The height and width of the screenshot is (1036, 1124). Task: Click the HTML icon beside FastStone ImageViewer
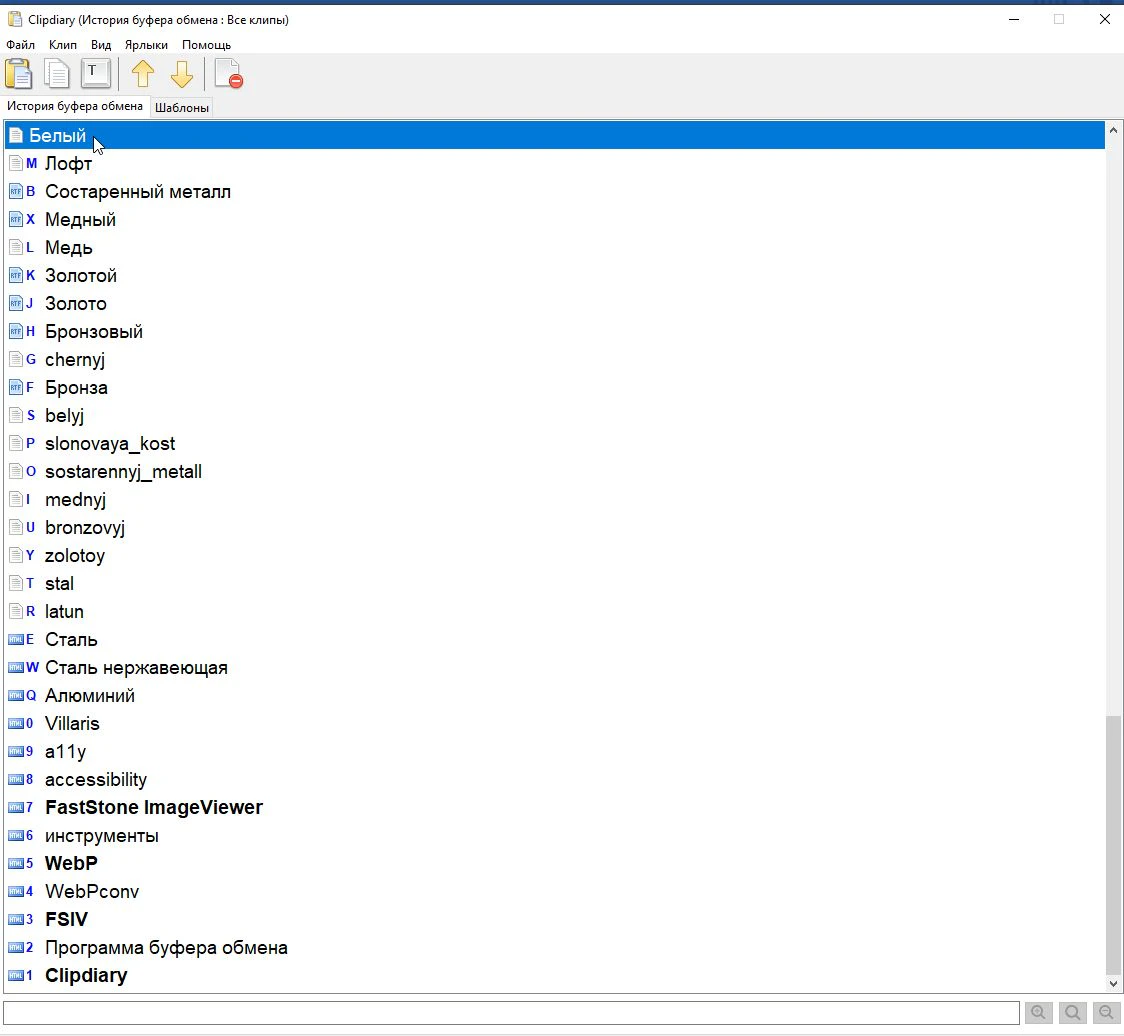pos(16,807)
